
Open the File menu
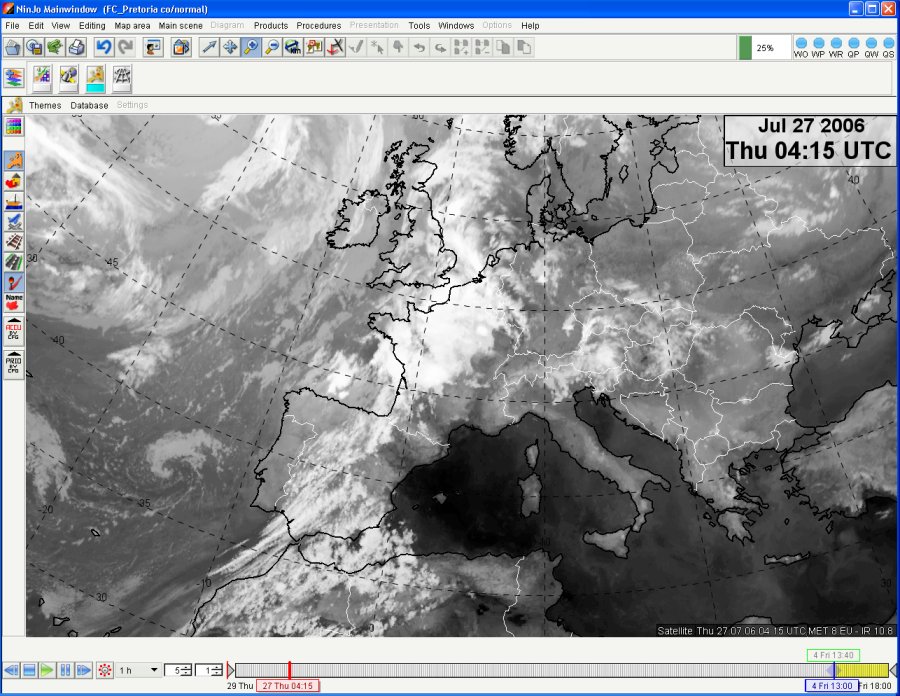(x=12, y=25)
